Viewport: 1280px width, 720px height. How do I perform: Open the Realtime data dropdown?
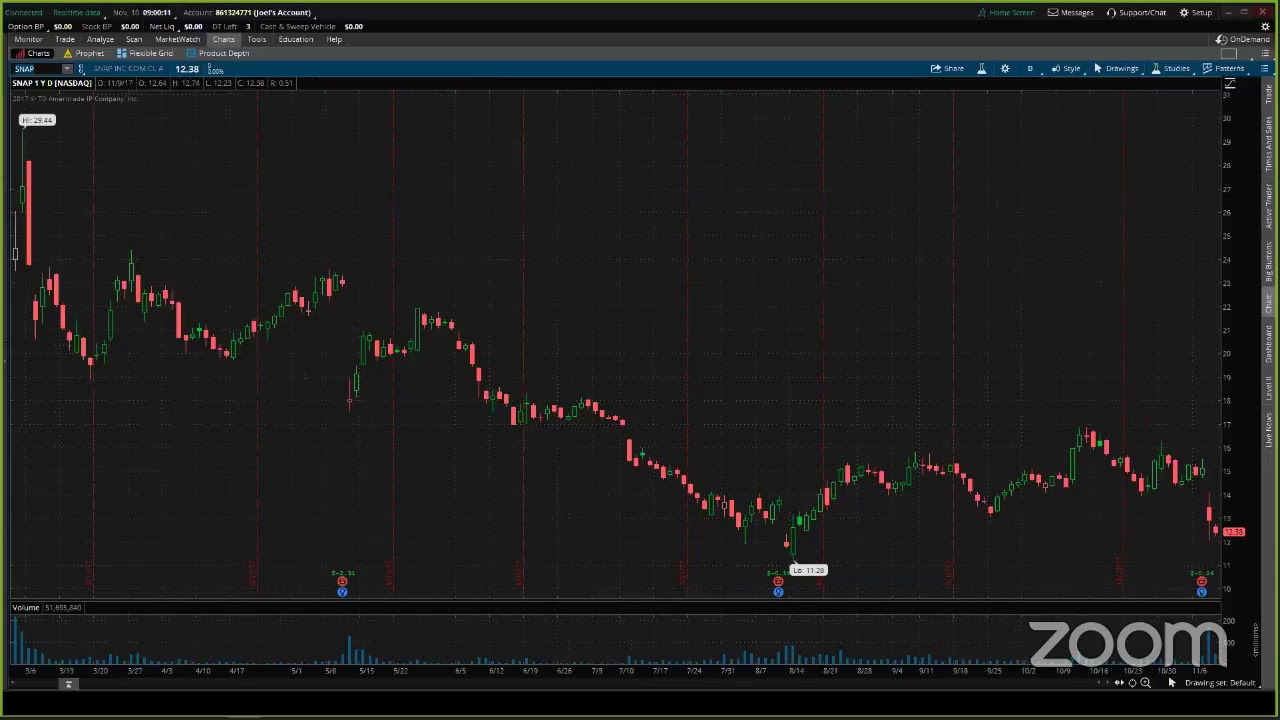tap(77, 12)
